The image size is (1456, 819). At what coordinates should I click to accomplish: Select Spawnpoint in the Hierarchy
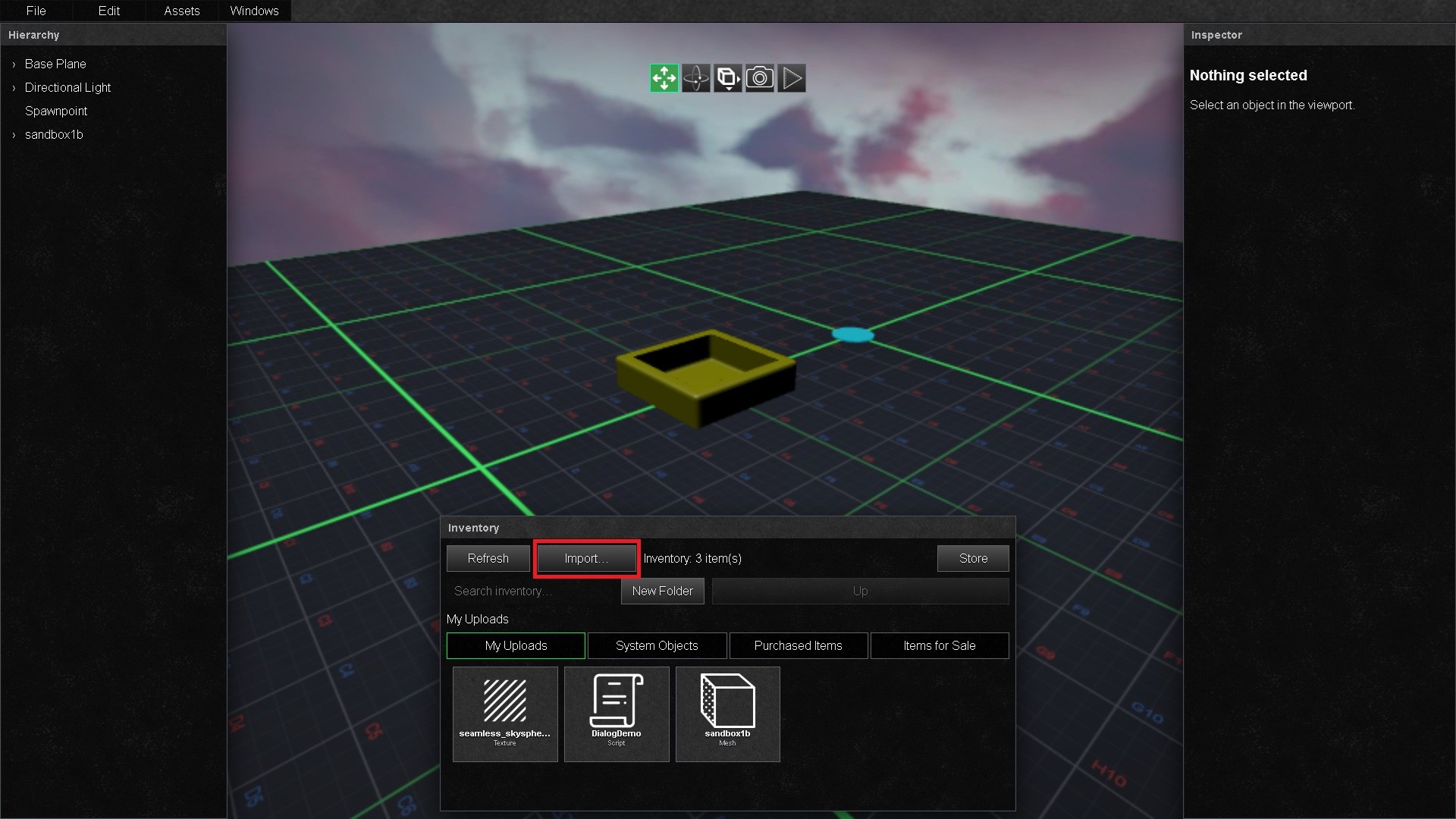(56, 111)
